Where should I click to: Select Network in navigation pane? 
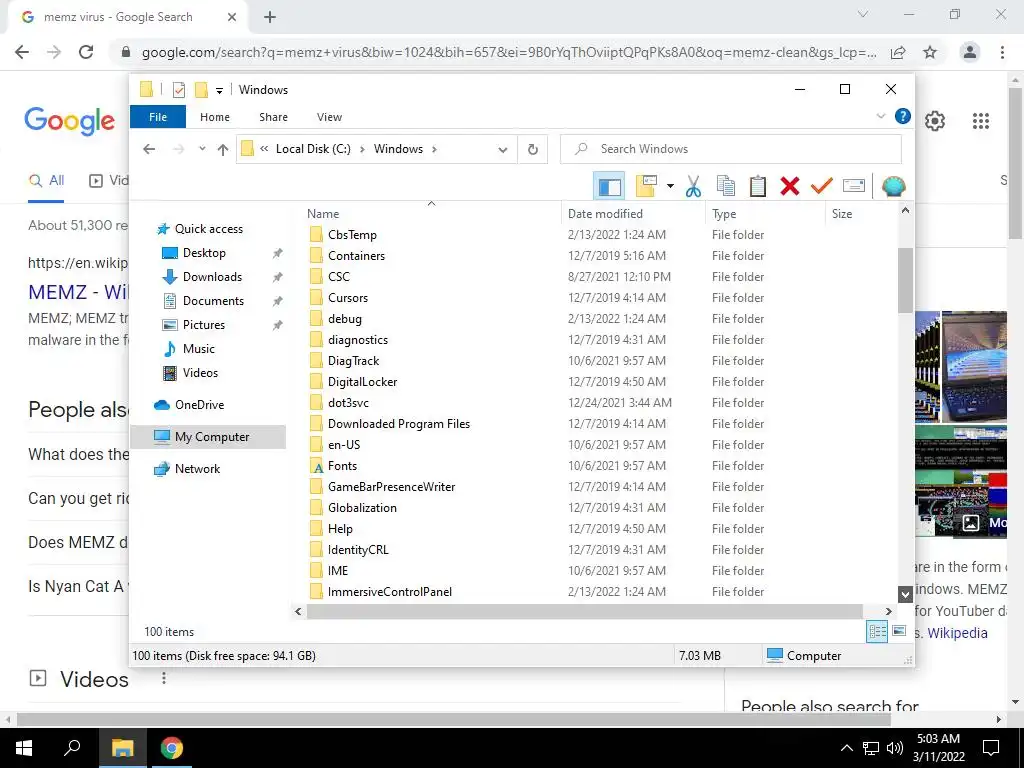coord(197,469)
